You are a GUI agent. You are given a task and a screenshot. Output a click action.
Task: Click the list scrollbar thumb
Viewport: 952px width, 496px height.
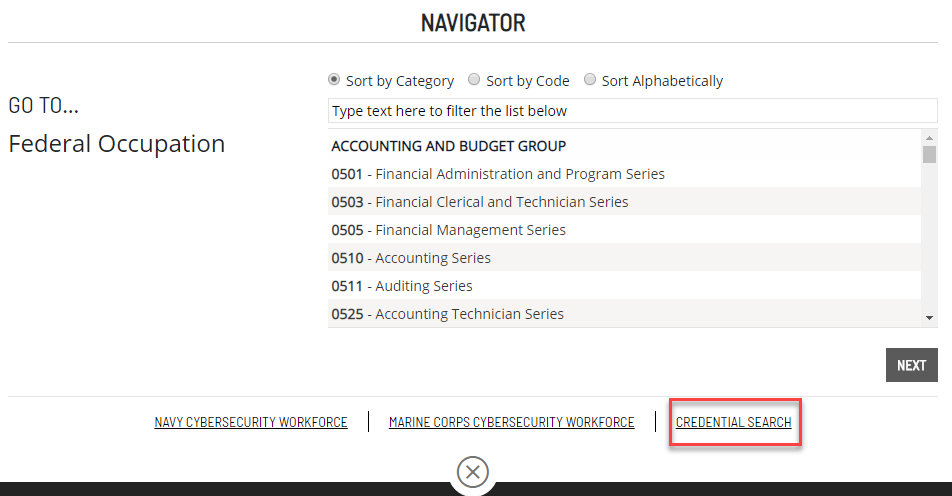click(929, 154)
